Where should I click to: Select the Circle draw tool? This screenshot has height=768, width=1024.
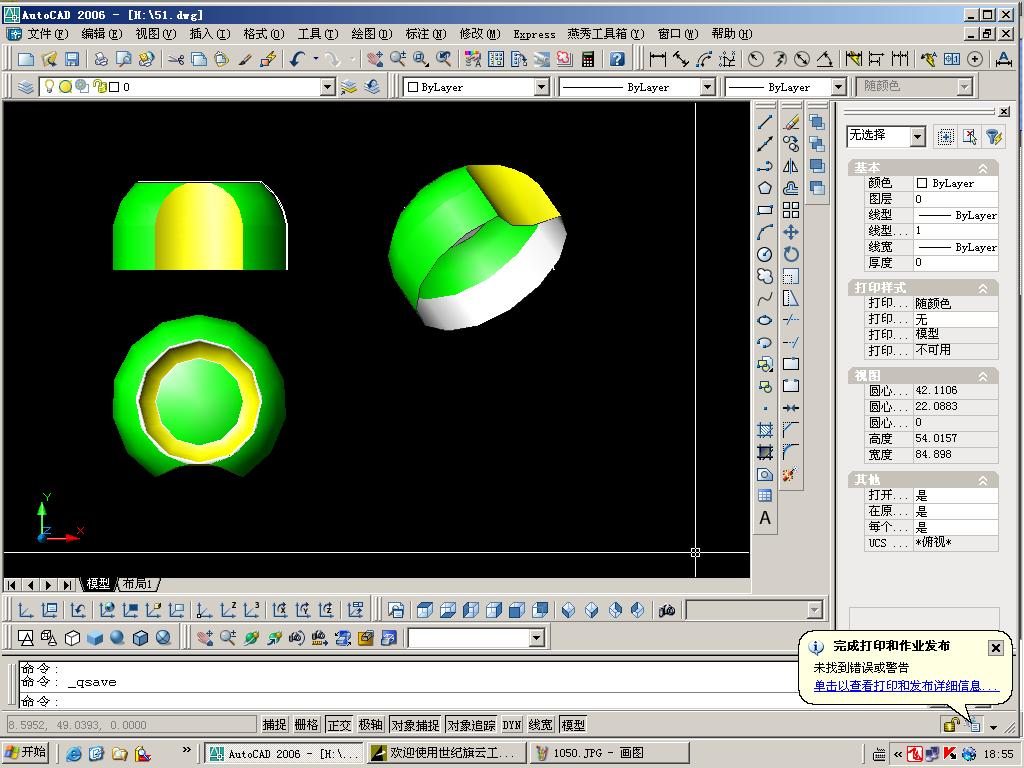pyautogui.click(x=765, y=254)
